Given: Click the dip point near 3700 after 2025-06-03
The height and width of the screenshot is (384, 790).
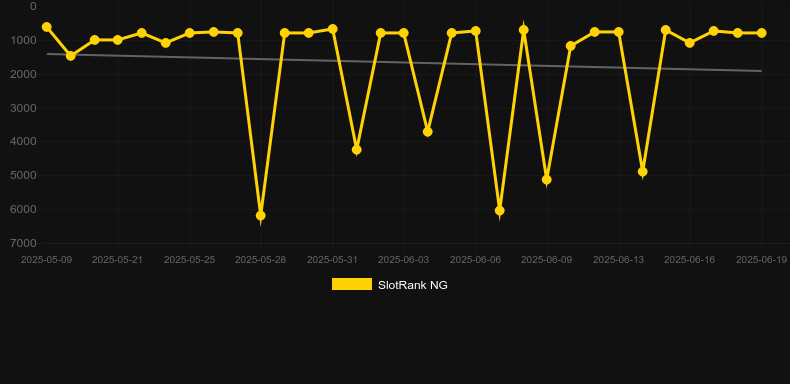Looking at the screenshot, I should click(x=428, y=132).
